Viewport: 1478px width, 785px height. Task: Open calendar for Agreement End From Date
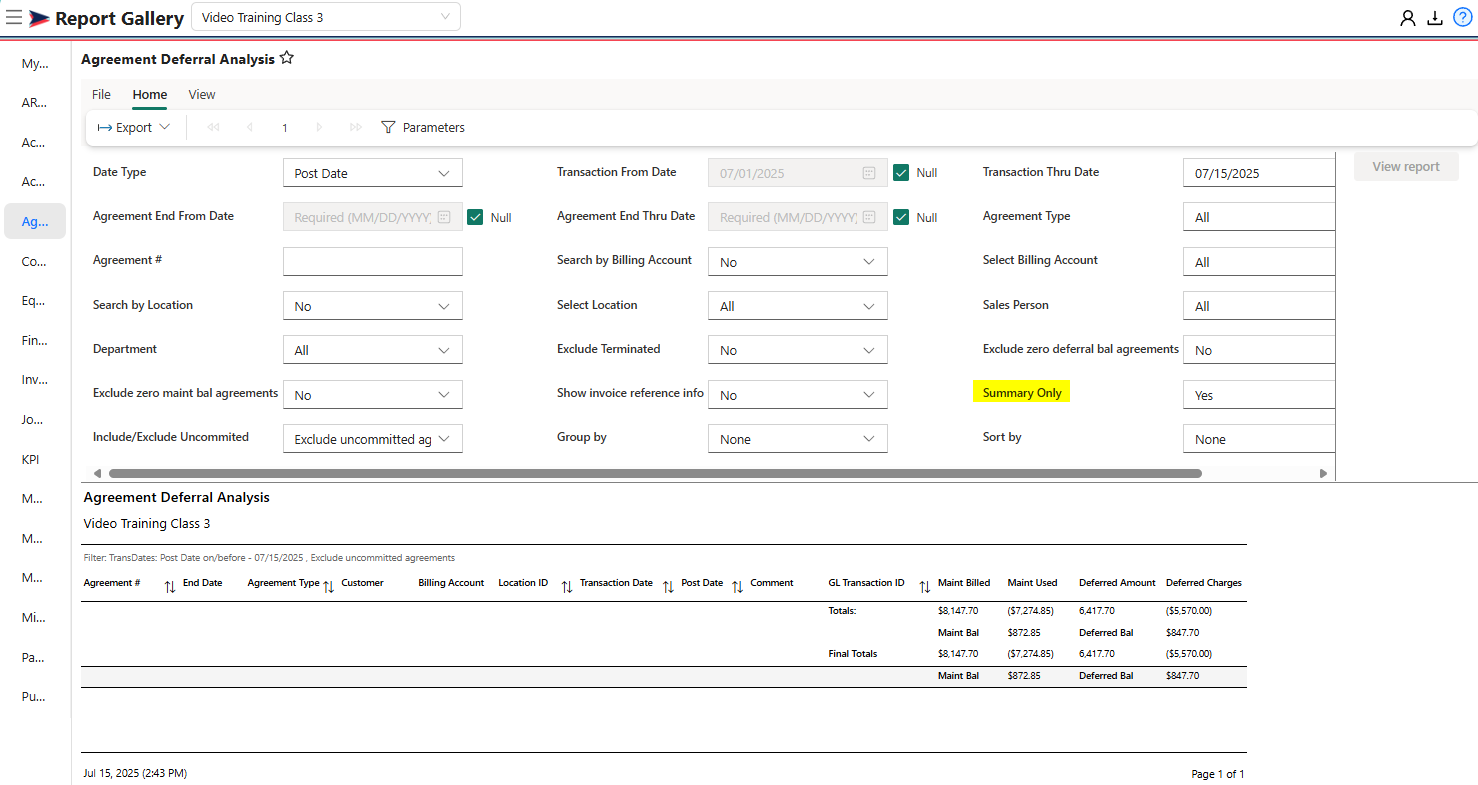click(x=444, y=217)
